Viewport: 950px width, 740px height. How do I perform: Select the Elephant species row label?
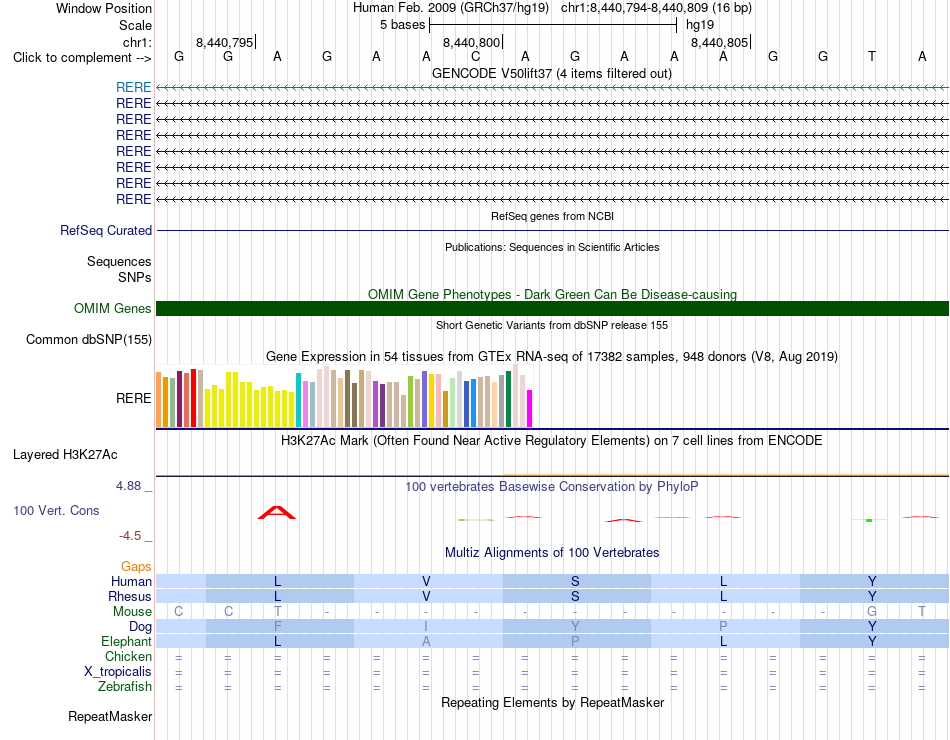[x=126, y=641]
